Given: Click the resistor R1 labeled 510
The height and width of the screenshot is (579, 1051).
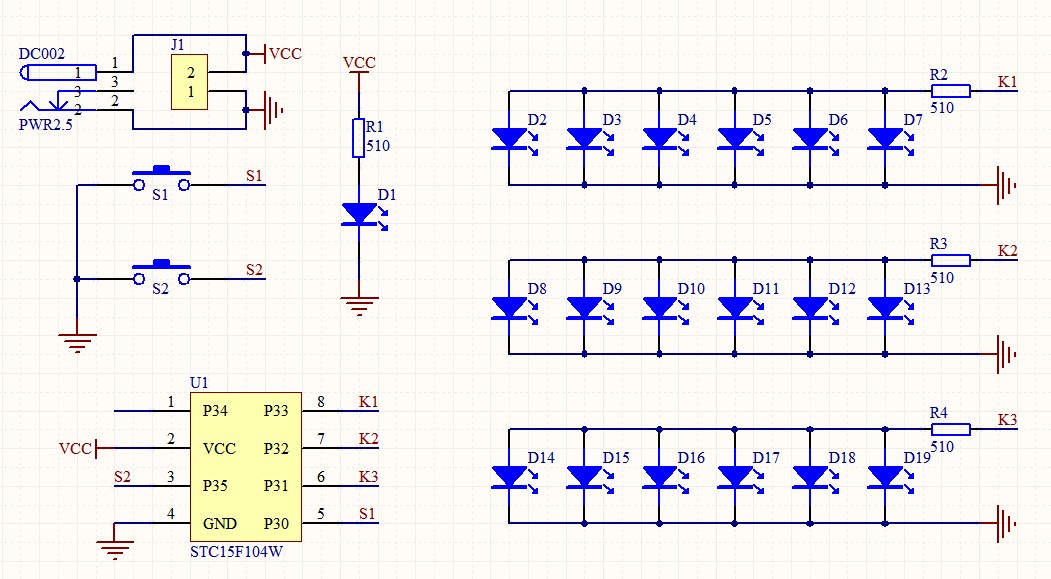Looking at the screenshot, I should 360,139.
